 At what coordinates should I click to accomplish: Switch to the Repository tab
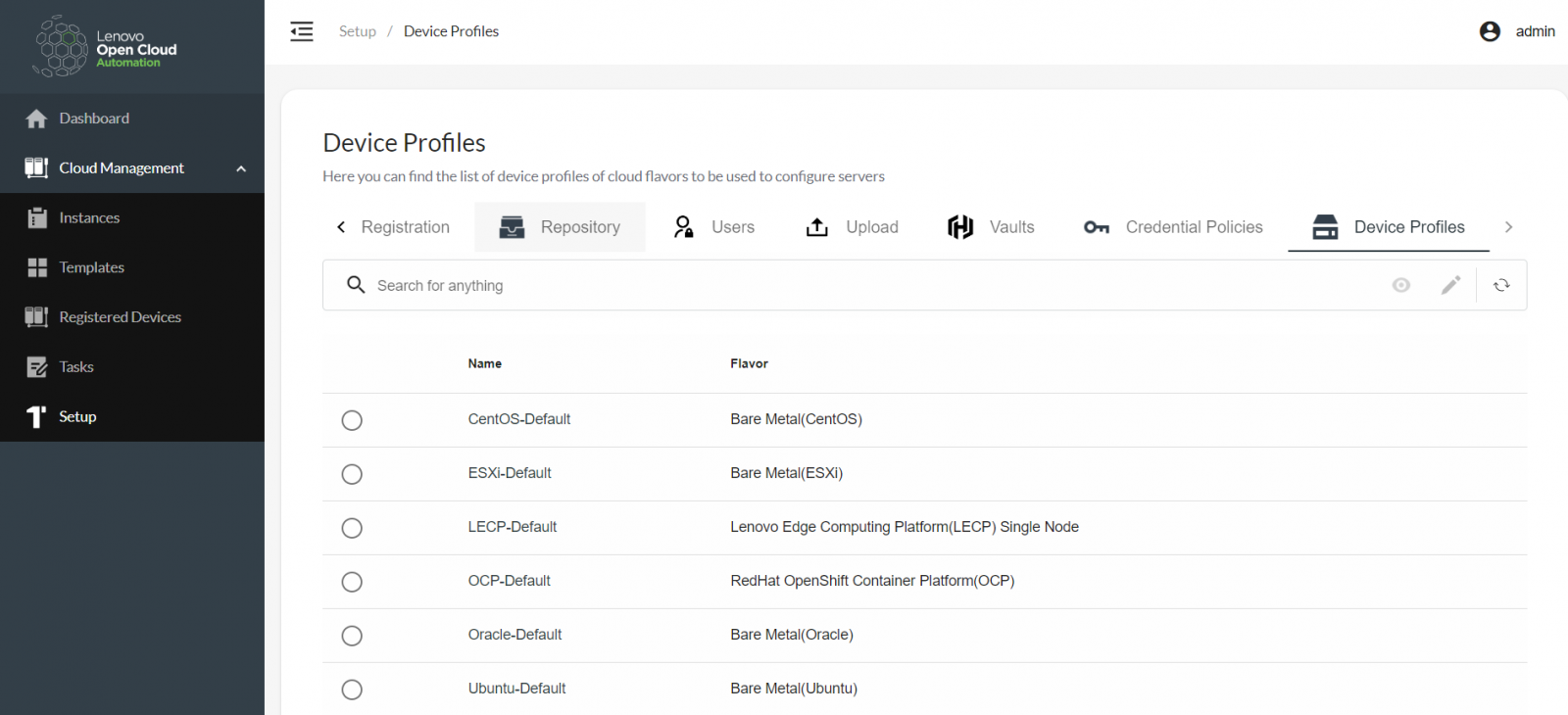(x=560, y=227)
